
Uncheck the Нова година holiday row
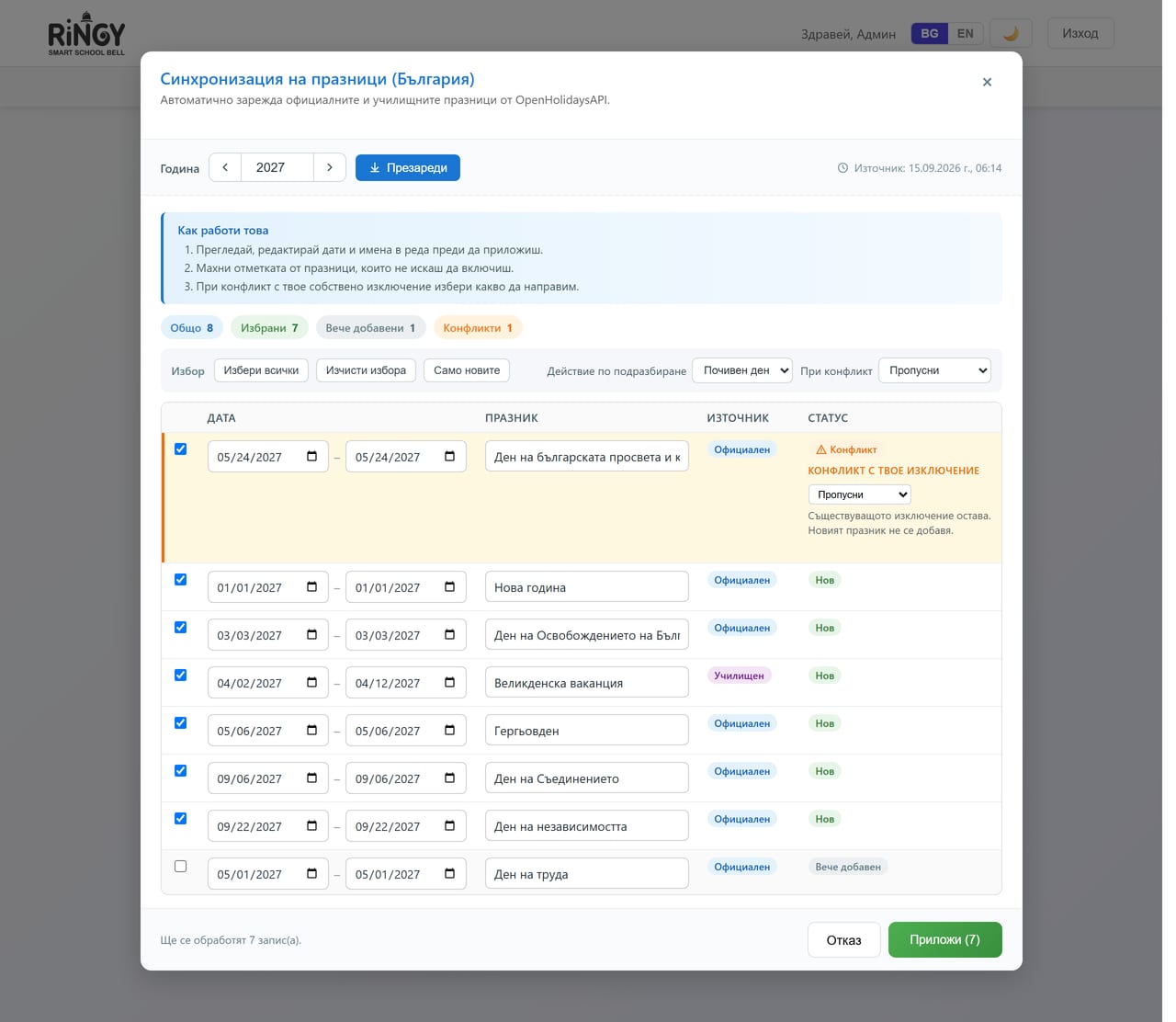pyautogui.click(x=181, y=580)
